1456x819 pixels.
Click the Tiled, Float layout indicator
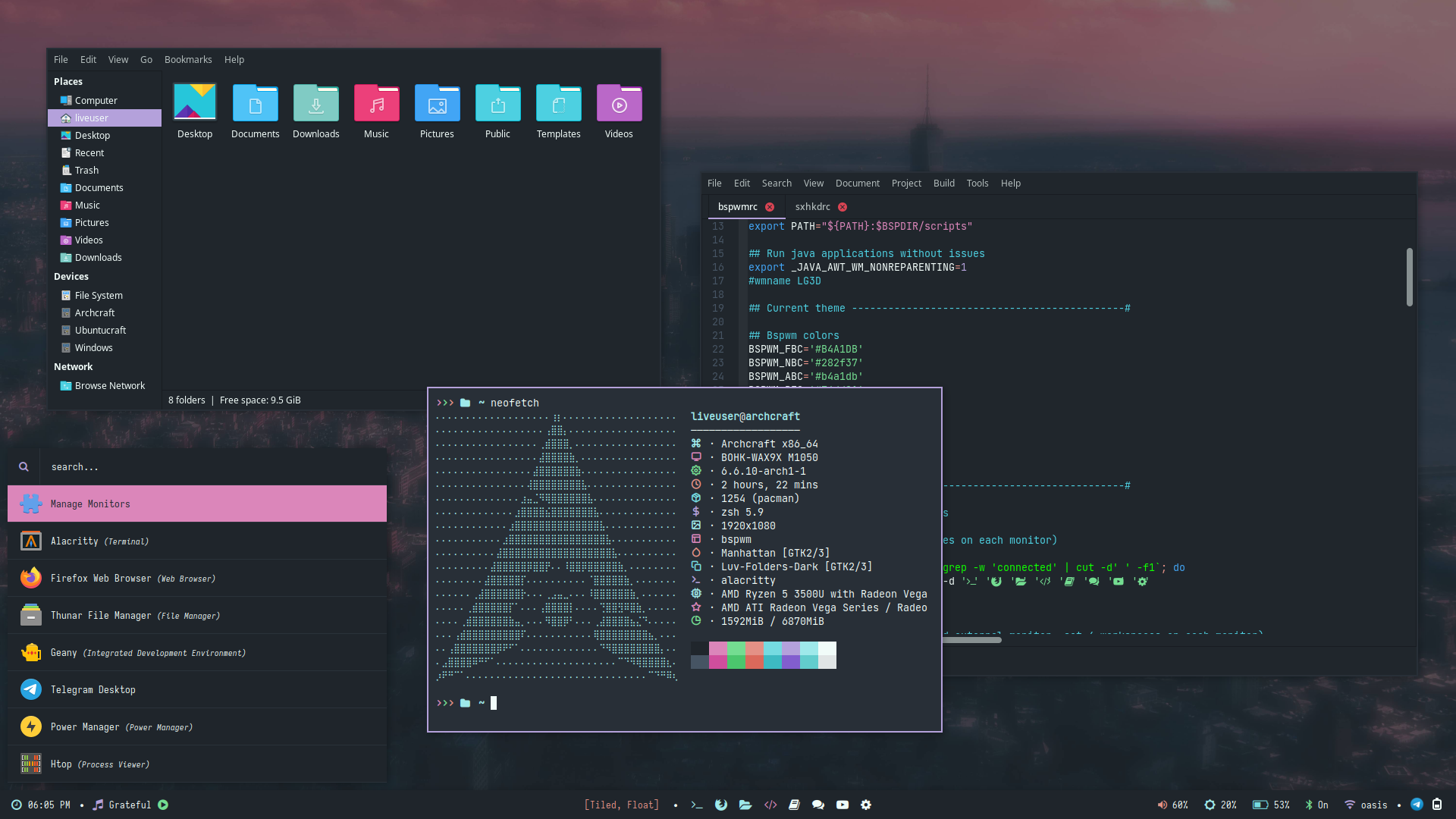coord(621,805)
